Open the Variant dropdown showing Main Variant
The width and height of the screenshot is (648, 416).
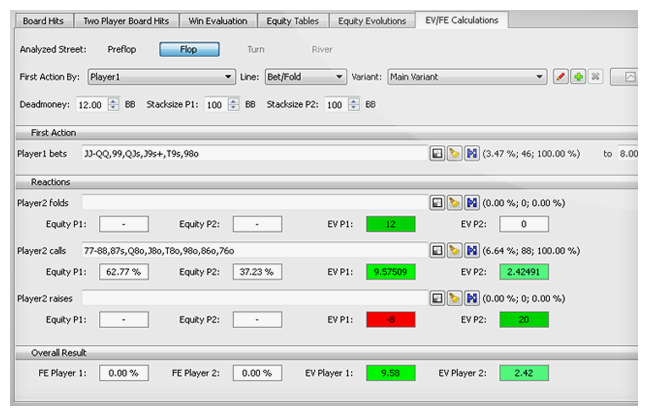click(467, 77)
